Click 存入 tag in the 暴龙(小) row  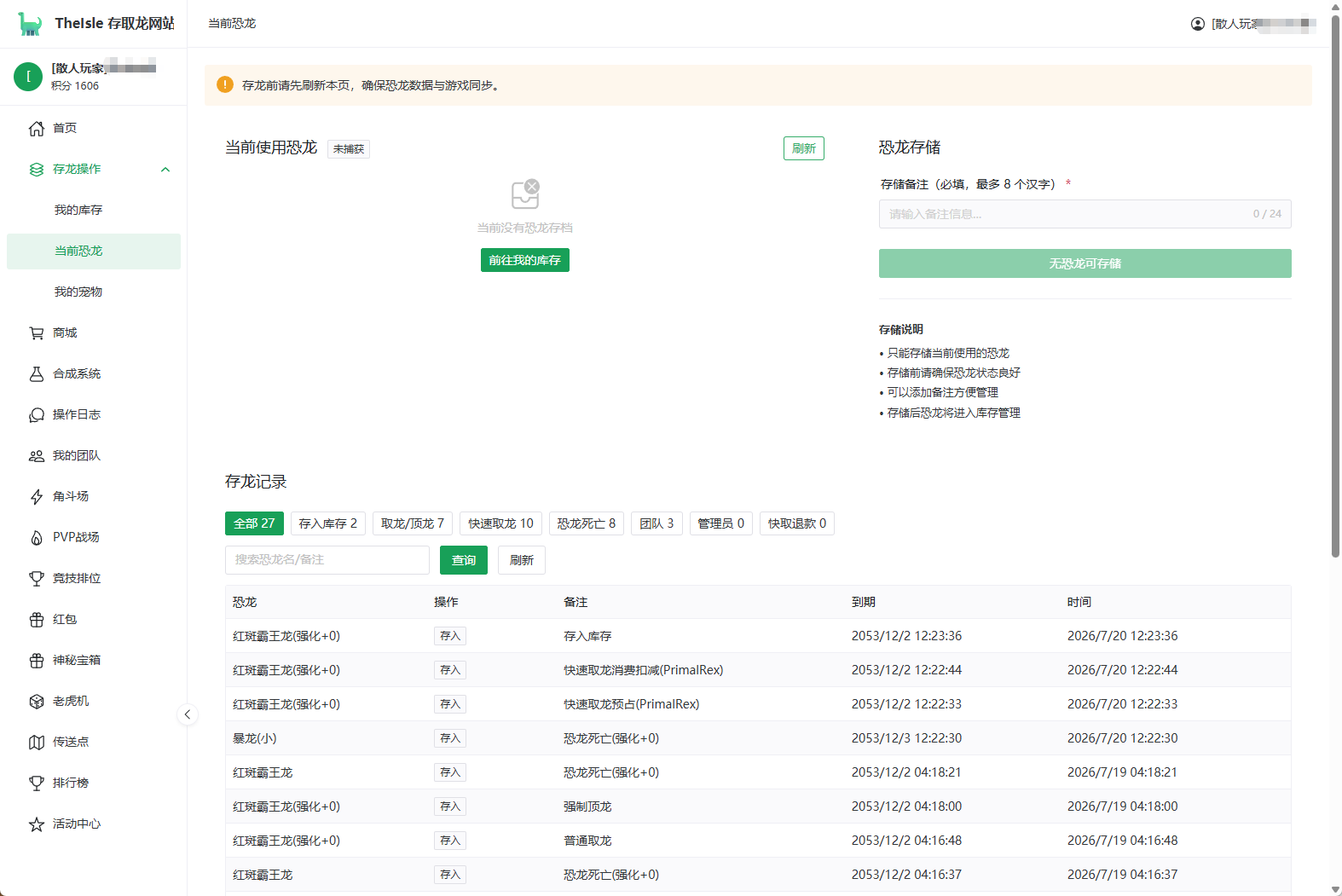(x=450, y=738)
